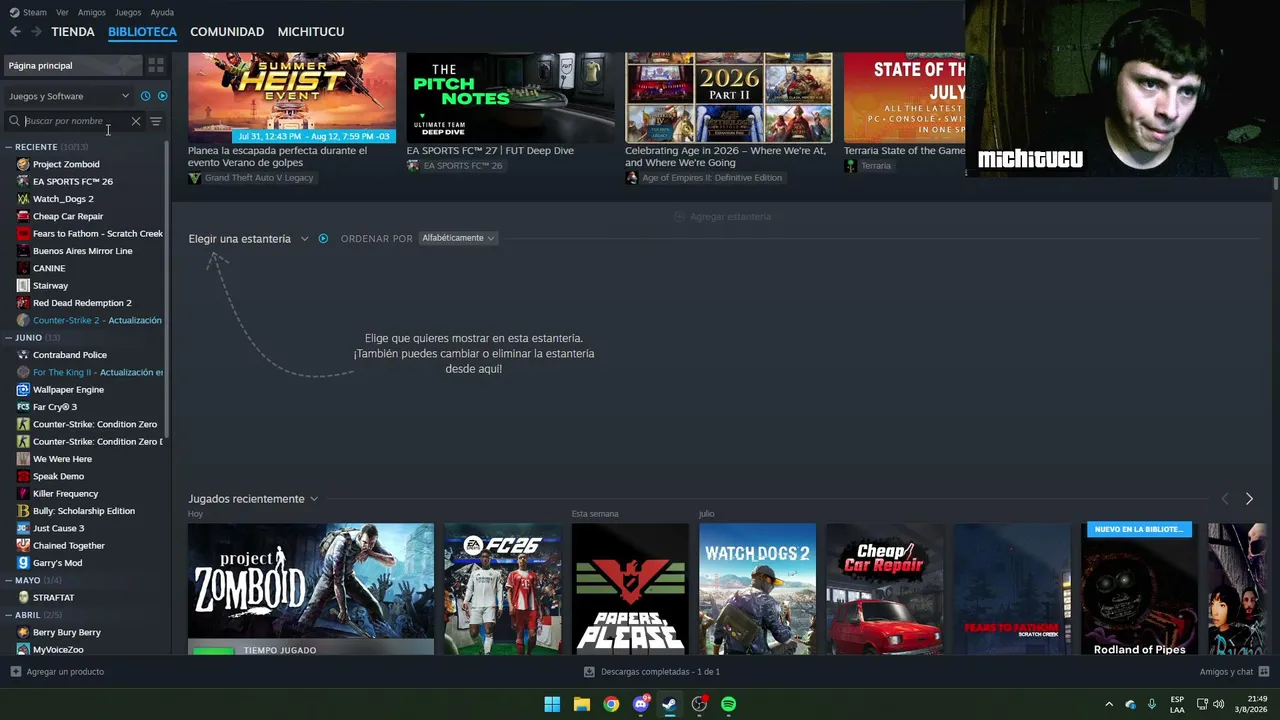Click the Project Zomboid game icon
This screenshot has height=720, width=1280.
pos(23,164)
